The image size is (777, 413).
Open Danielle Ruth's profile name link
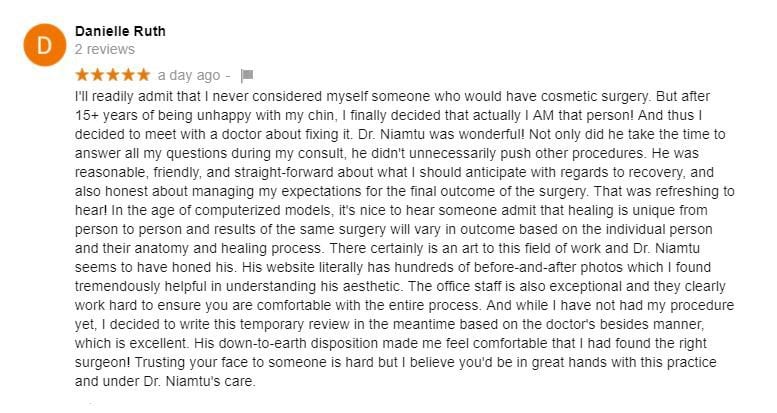[x=120, y=31]
